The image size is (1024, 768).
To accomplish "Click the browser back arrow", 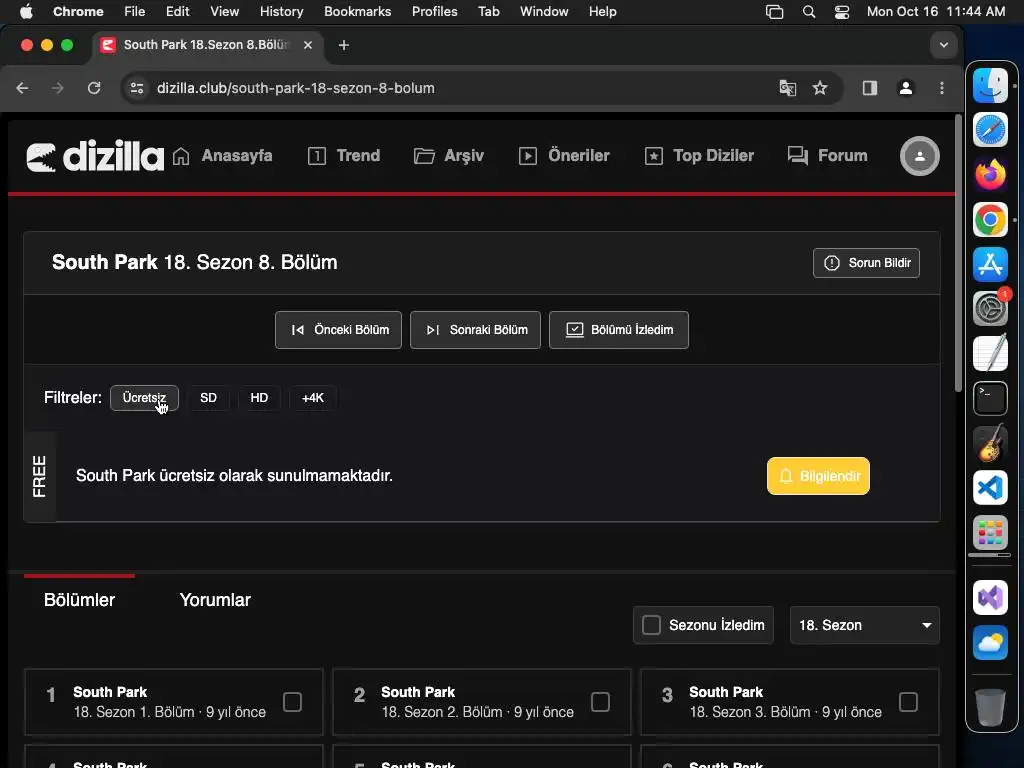I will coord(22,88).
